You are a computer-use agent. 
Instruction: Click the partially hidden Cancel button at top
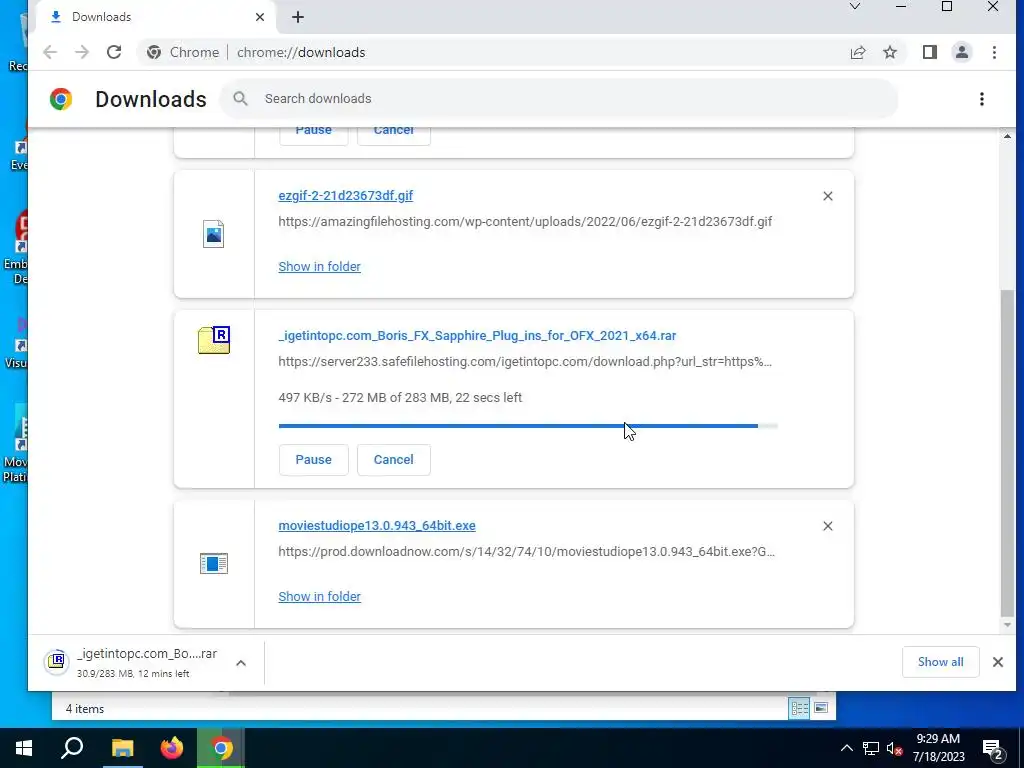[394, 136]
